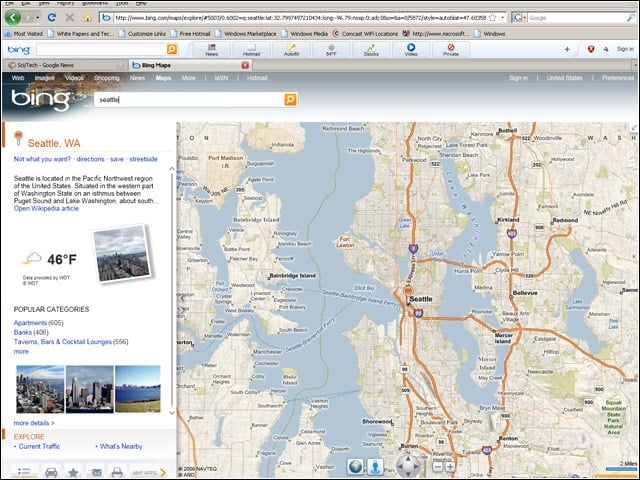Show more popular categories
Viewport: 640px width, 480px height.
[21, 351]
